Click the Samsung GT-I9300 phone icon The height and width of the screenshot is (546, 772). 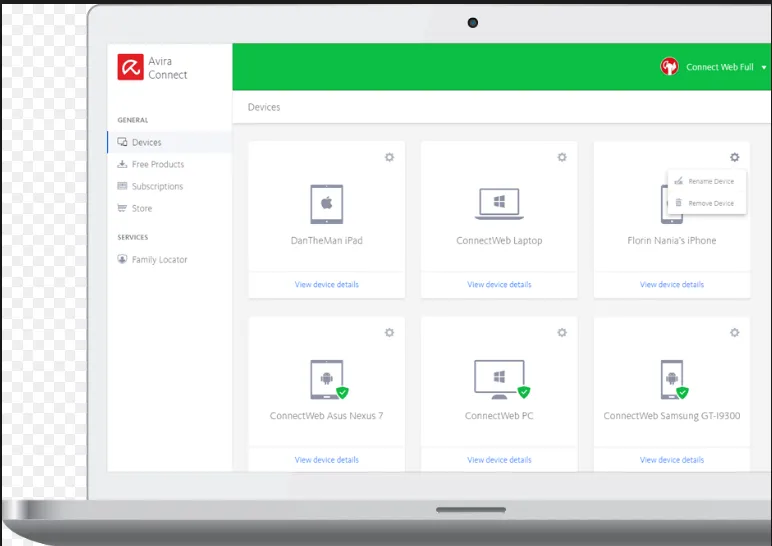pos(672,379)
